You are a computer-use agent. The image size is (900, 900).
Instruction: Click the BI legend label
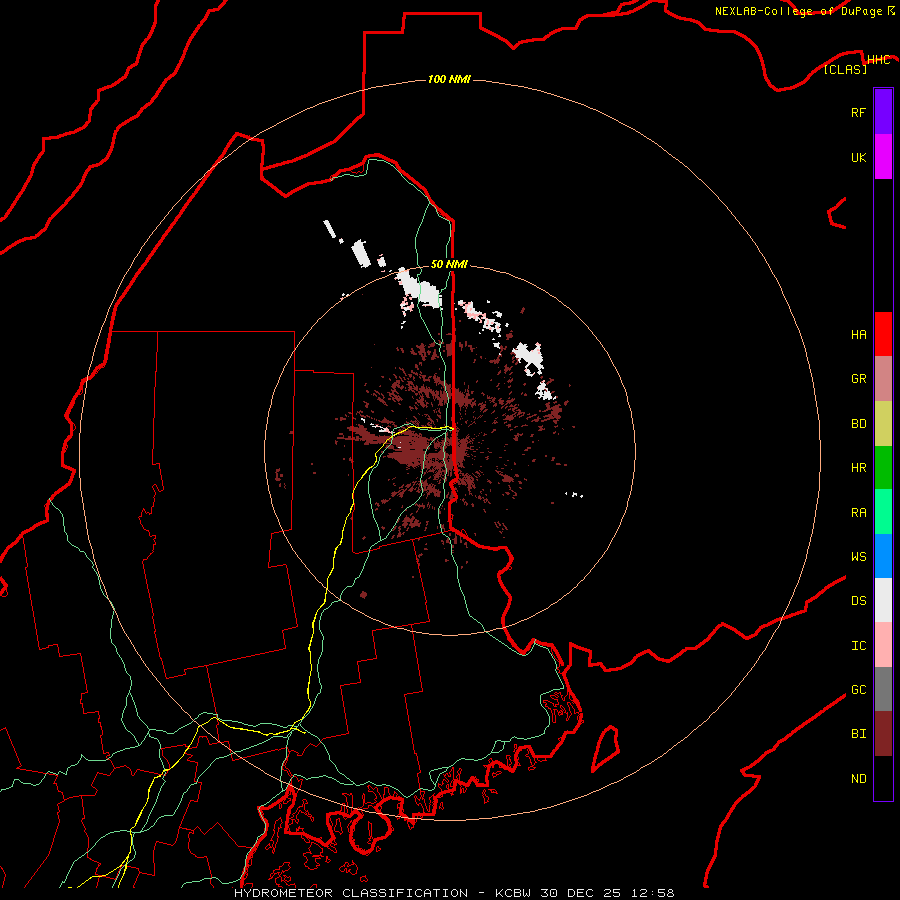coord(858,734)
